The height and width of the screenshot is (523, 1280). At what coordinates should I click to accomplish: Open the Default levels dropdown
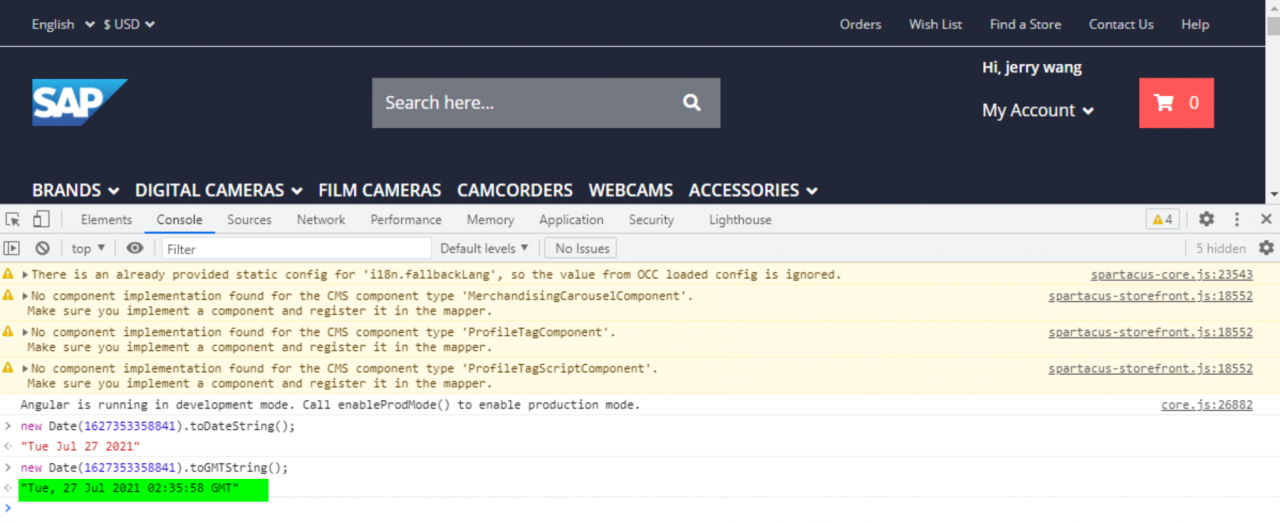(x=484, y=248)
